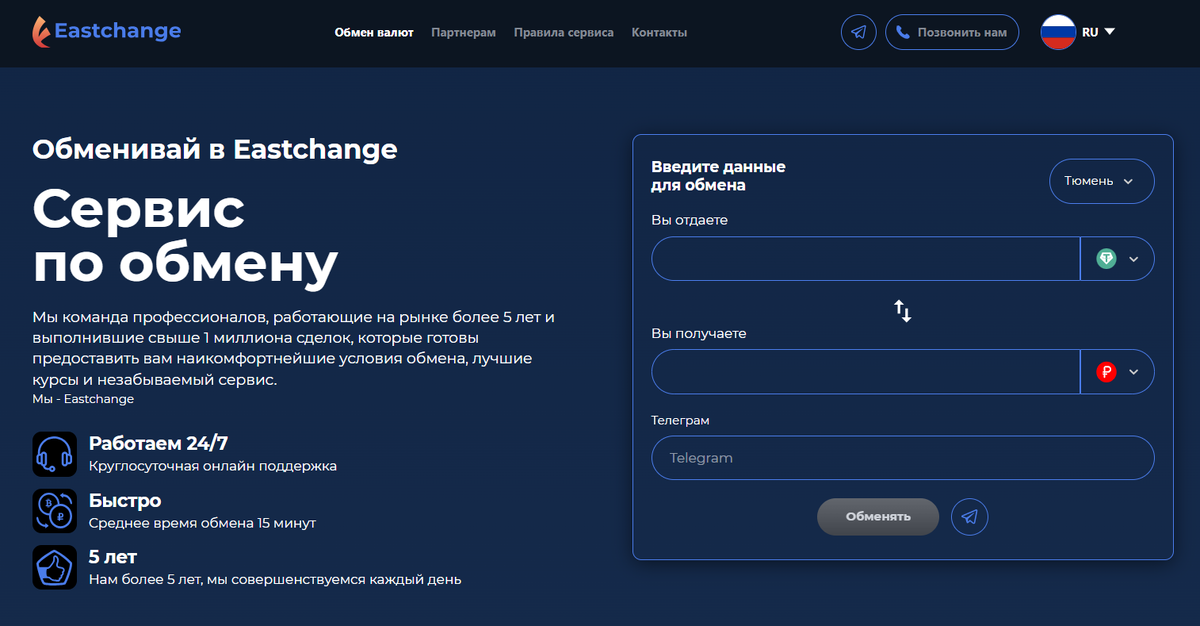
Task: Click the Обменять button
Action: tap(878, 517)
